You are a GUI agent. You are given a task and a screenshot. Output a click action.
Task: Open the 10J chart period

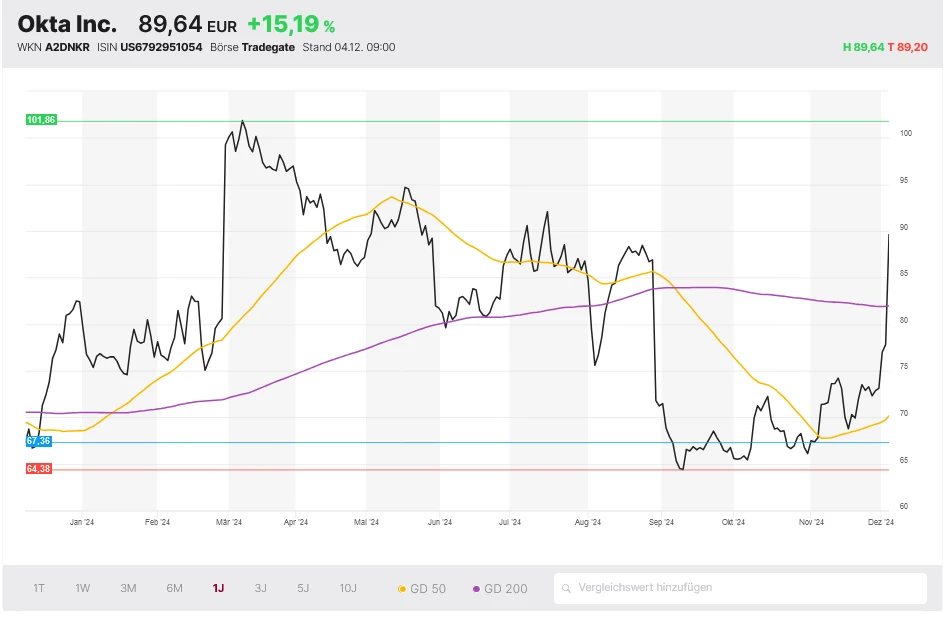(348, 588)
